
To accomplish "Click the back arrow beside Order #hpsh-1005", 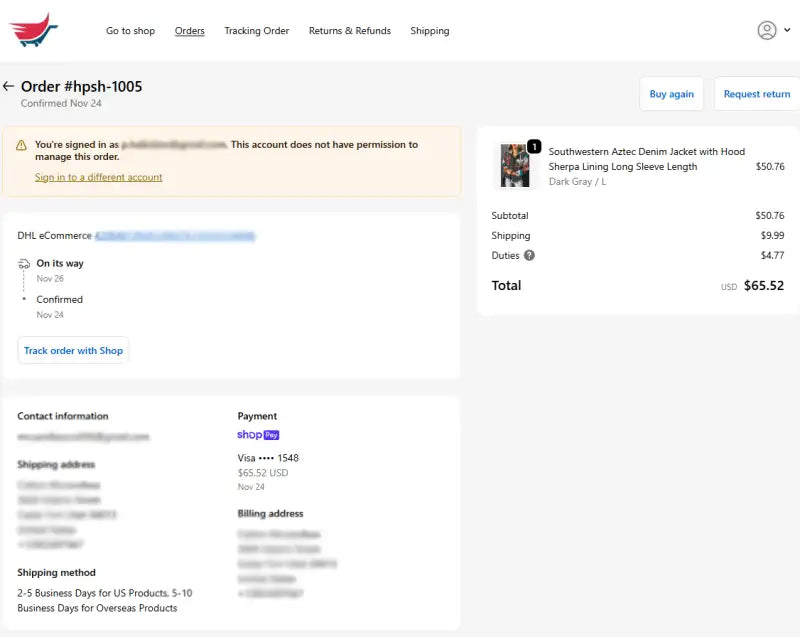I will 9,86.
